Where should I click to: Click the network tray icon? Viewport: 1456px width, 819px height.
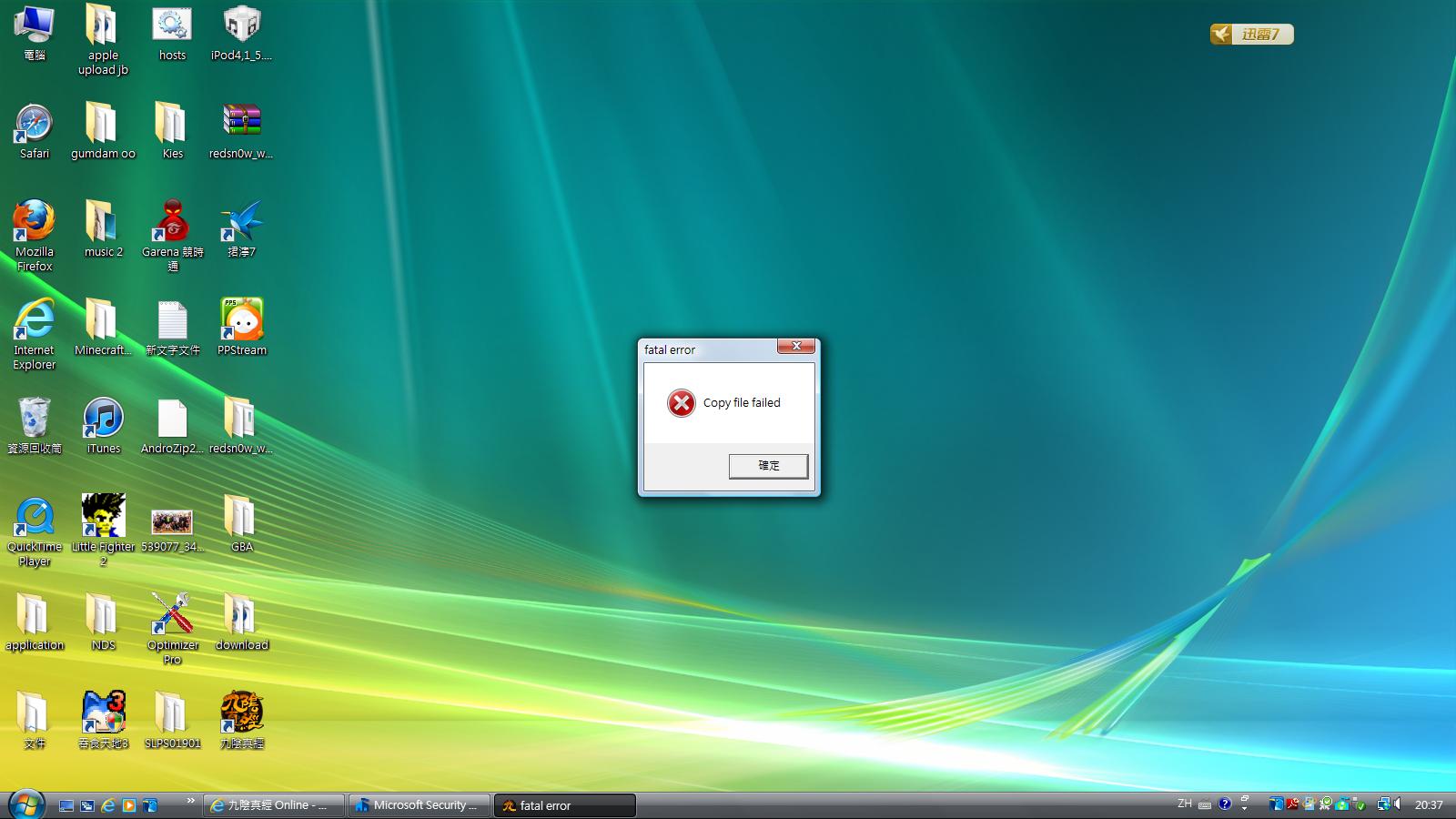tap(1384, 804)
